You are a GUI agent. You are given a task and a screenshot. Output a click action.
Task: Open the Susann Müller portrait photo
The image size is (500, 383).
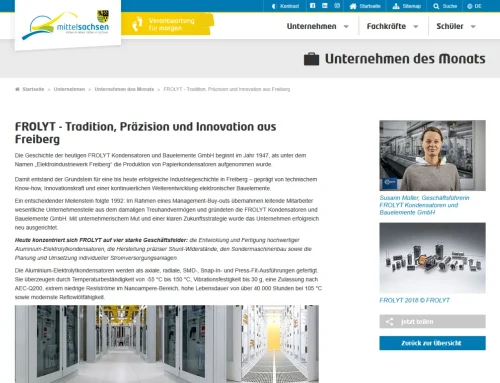coord(432,155)
